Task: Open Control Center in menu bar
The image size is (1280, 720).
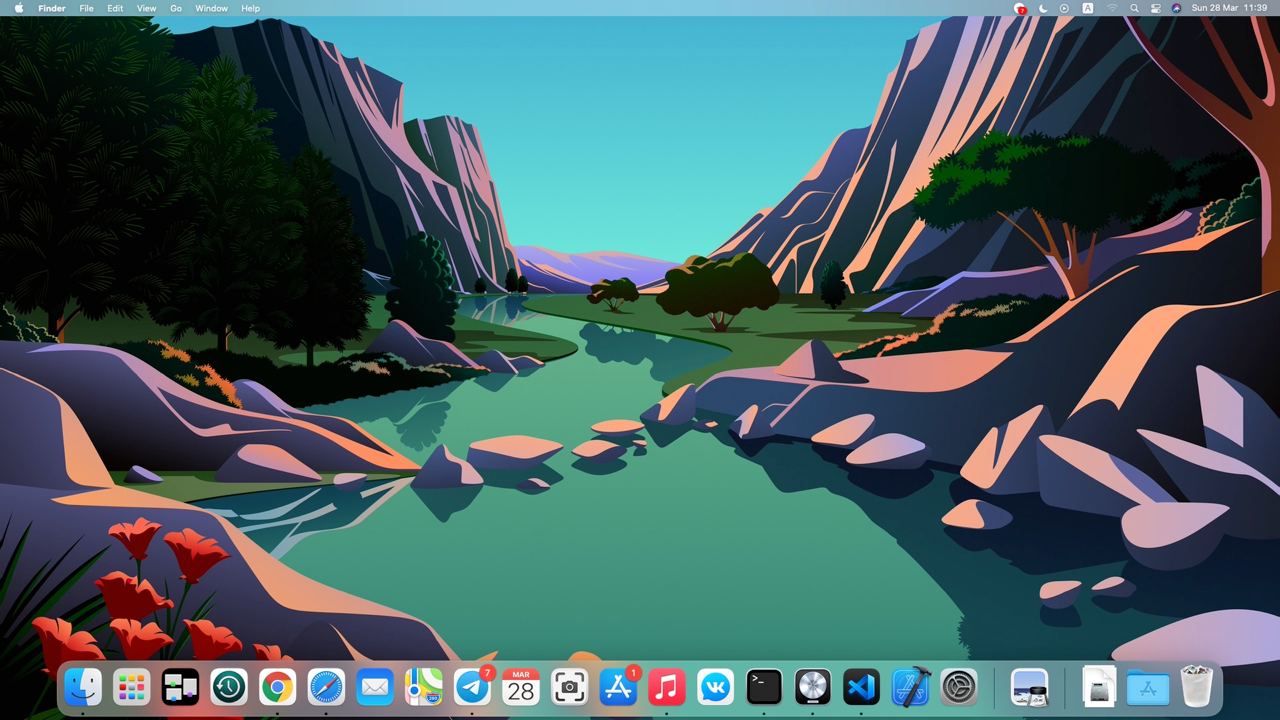Action: 1155,8
